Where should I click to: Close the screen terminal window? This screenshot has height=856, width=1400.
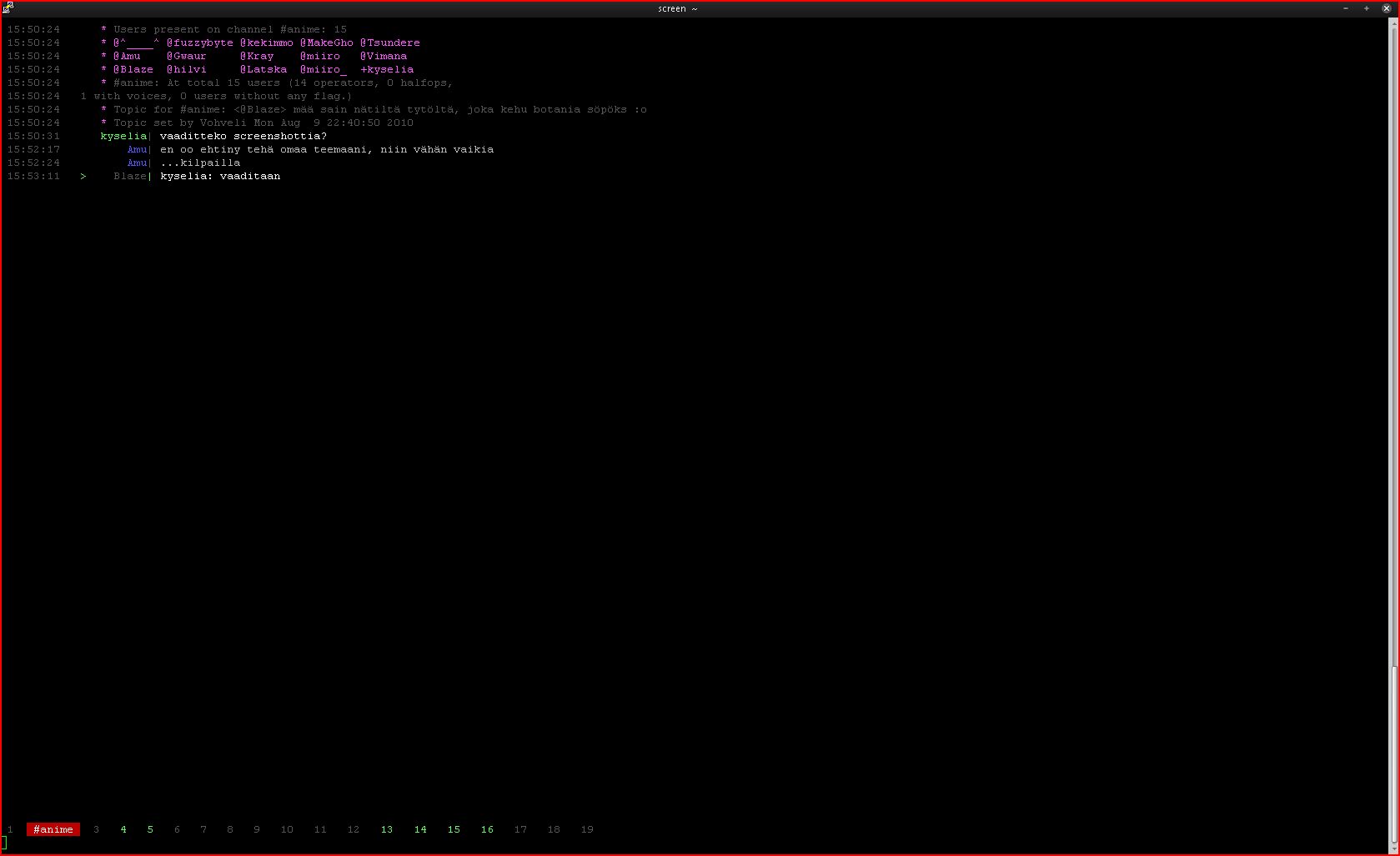tap(1387, 8)
